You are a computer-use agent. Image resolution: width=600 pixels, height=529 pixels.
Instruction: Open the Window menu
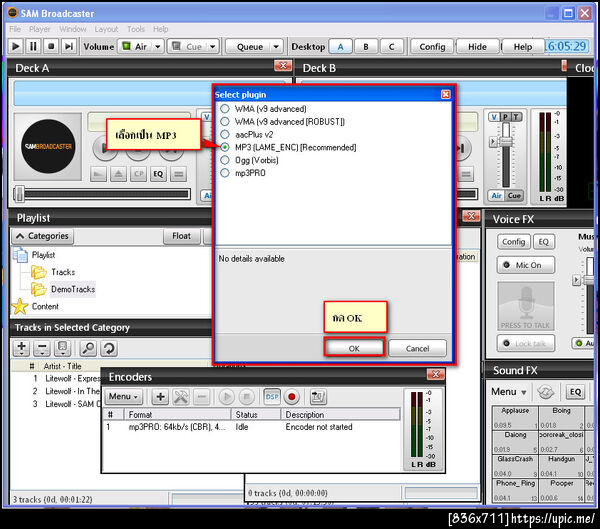tap(73, 29)
